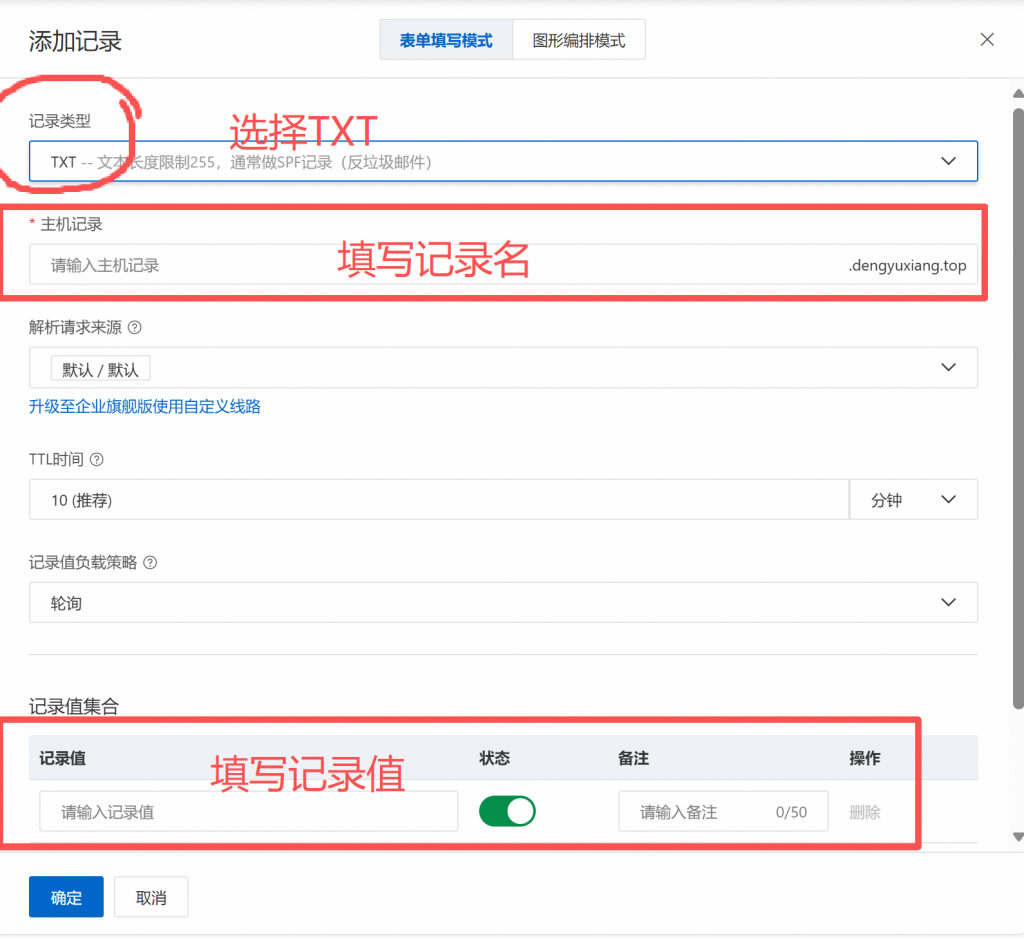Image resolution: width=1024 pixels, height=938 pixels.
Task: Click help icon next to TTL时间
Action: click(97, 460)
